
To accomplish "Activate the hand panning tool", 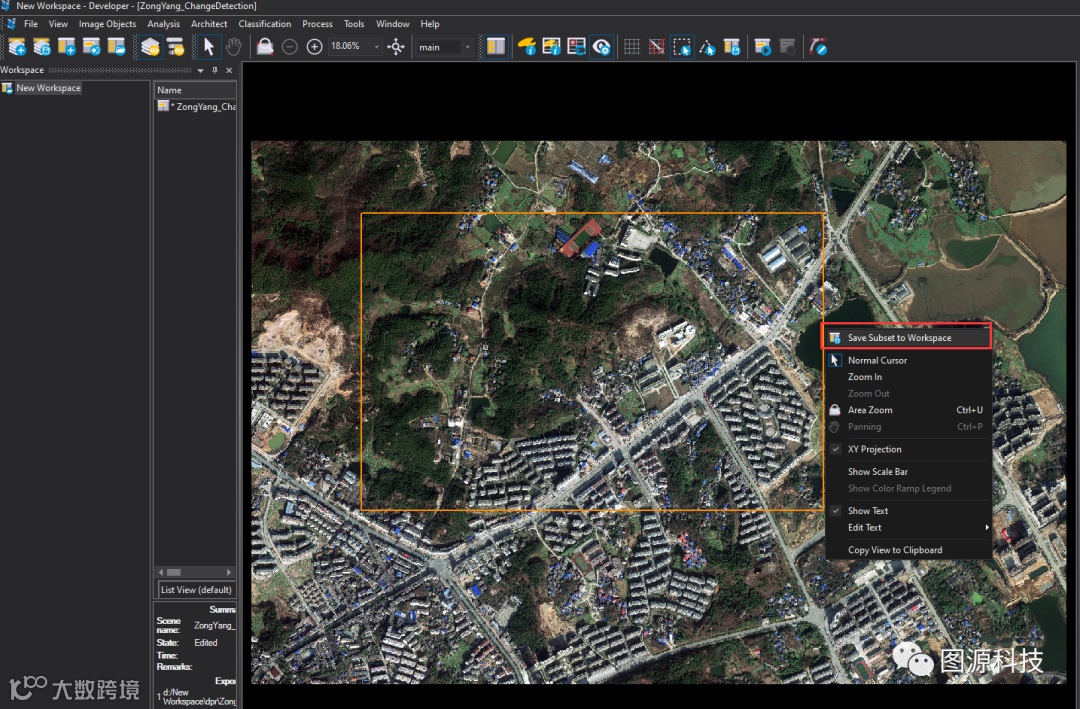I will [x=233, y=47].
